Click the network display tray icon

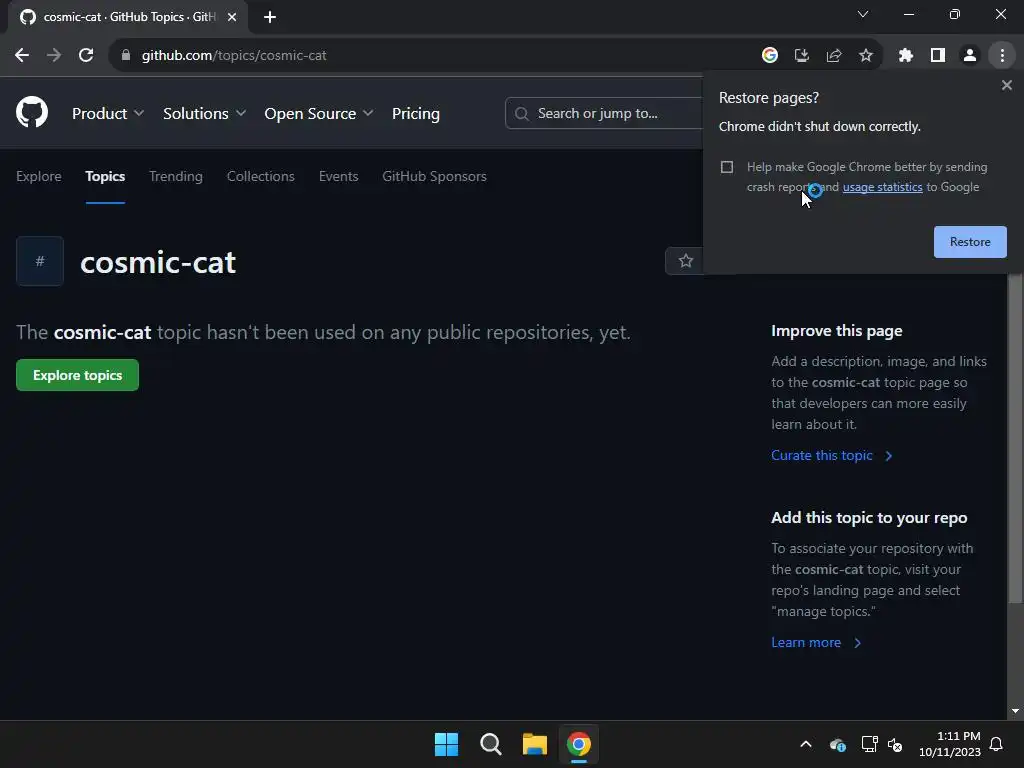[x=869, y=744]
